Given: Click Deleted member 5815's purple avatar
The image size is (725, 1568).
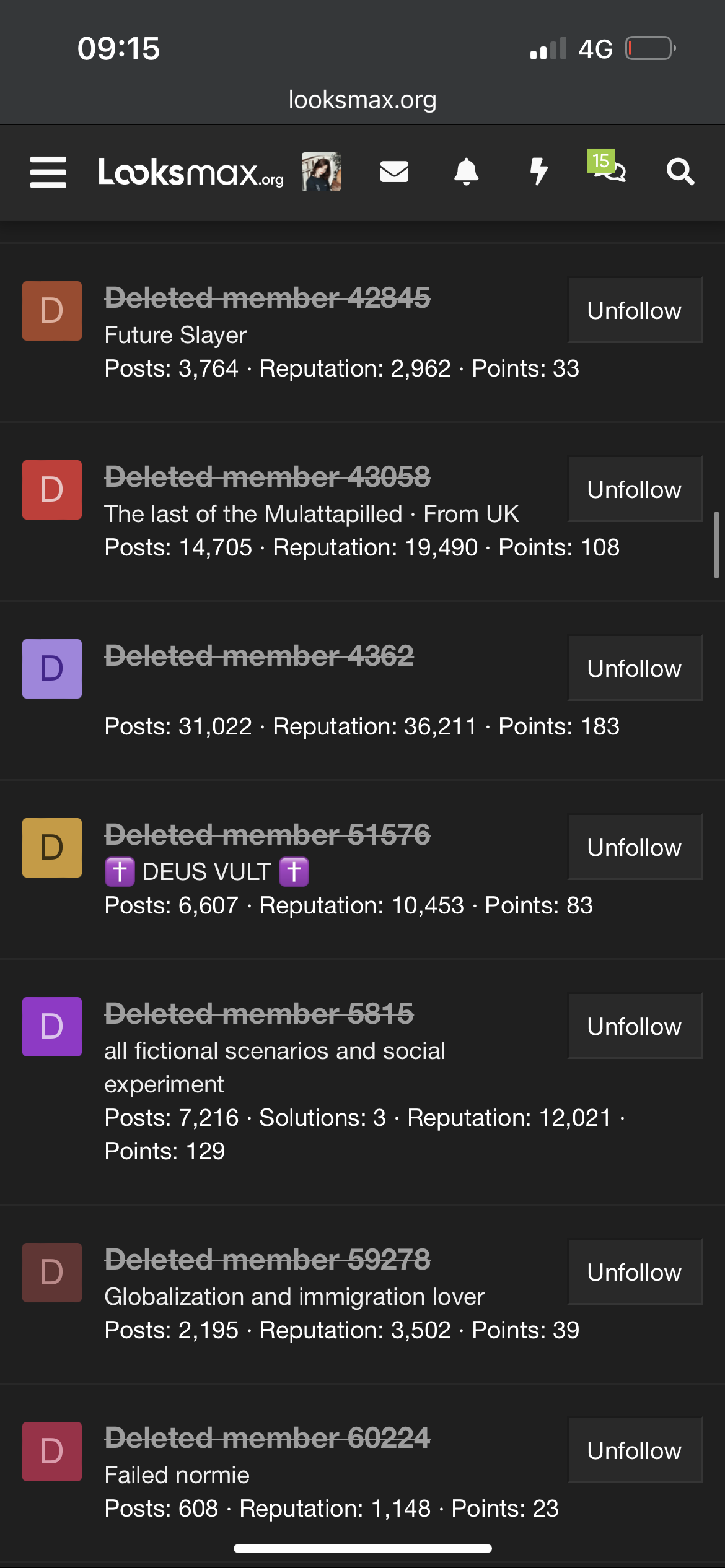Looking at the screenshot, I should (51, 1027).
